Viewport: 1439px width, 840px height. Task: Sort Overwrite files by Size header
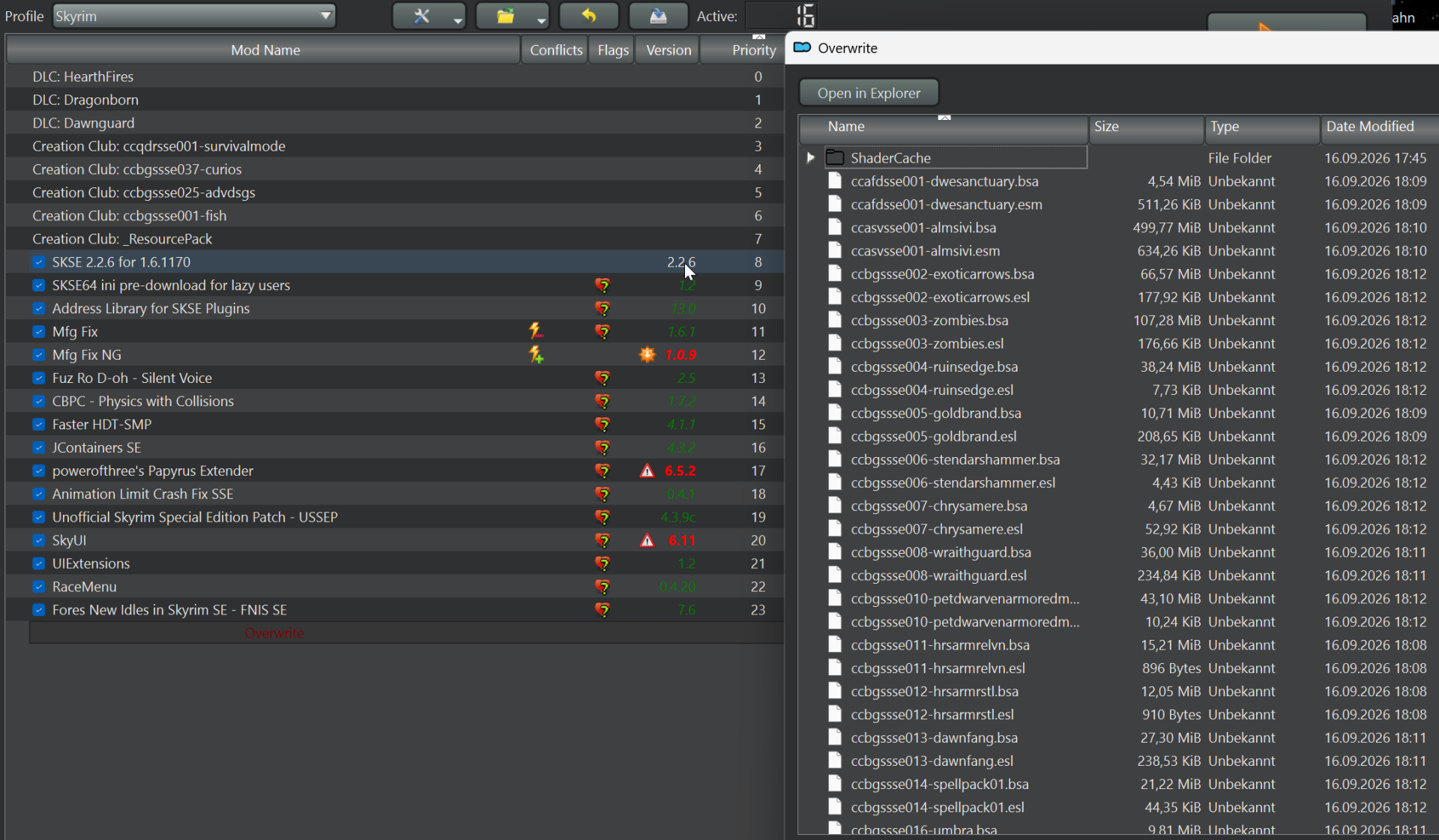click(1147, 127)
